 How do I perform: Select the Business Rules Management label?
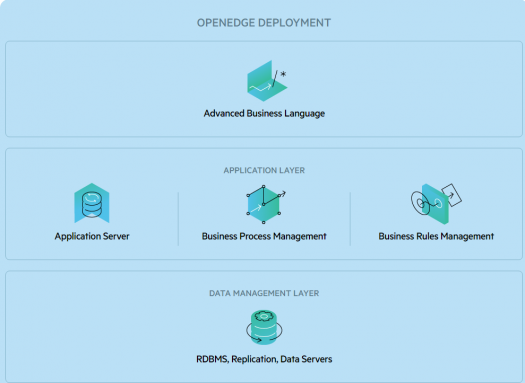tap(436, 236)
